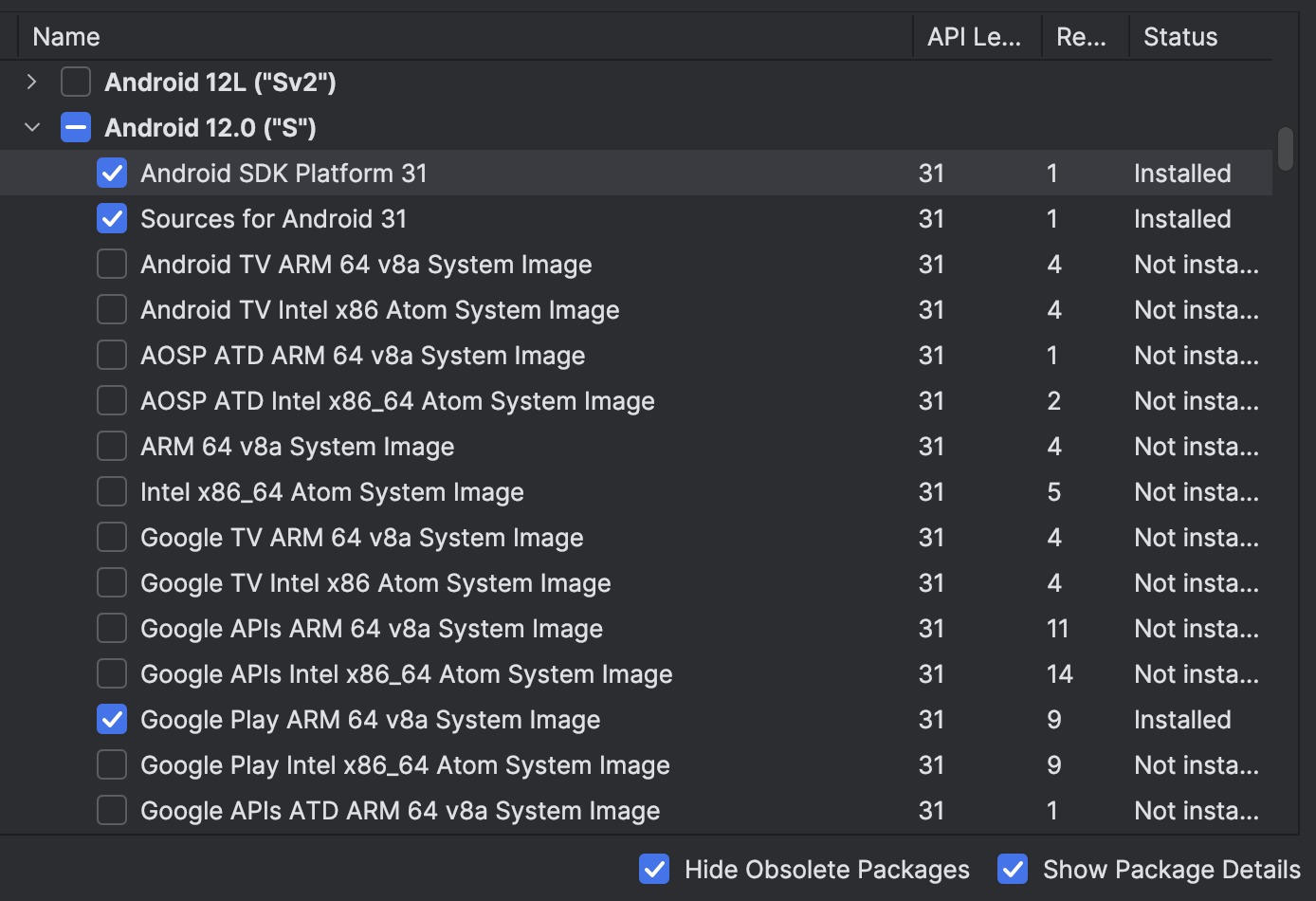Toggle Hide Obsolete Packages checkbox

(654, 870)
